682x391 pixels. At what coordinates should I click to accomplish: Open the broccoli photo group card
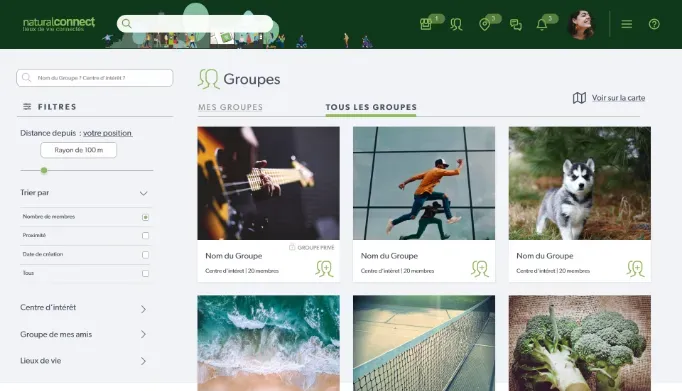click(580, 343)
